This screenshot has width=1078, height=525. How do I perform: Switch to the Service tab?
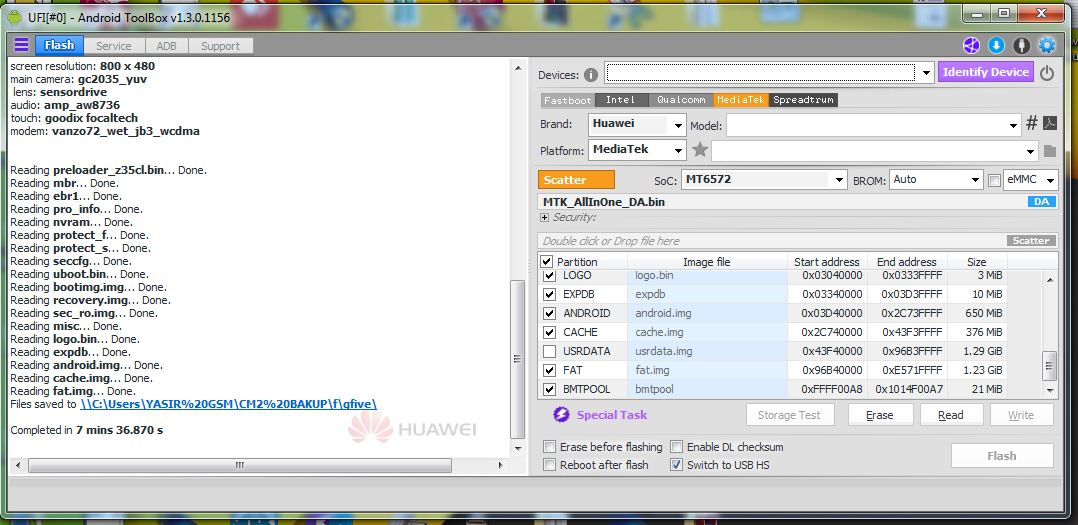tap(113, 46)
